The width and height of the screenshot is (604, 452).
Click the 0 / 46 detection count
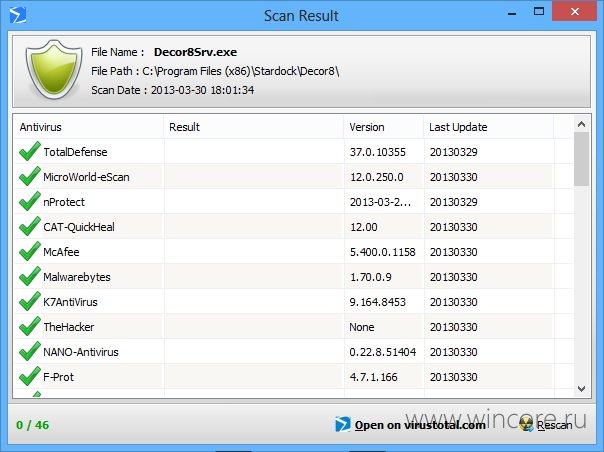tap(33, 425)
